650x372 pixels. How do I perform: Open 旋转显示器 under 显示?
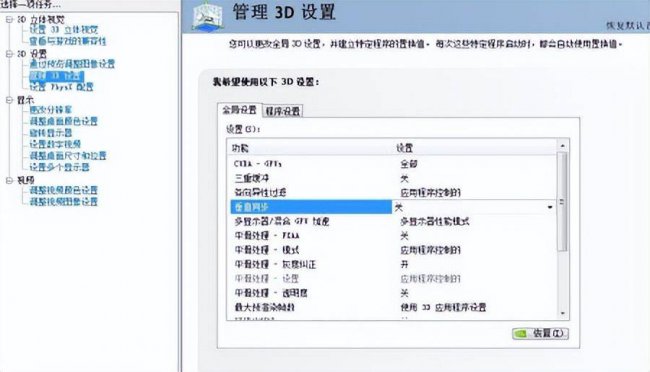point(51,133)
